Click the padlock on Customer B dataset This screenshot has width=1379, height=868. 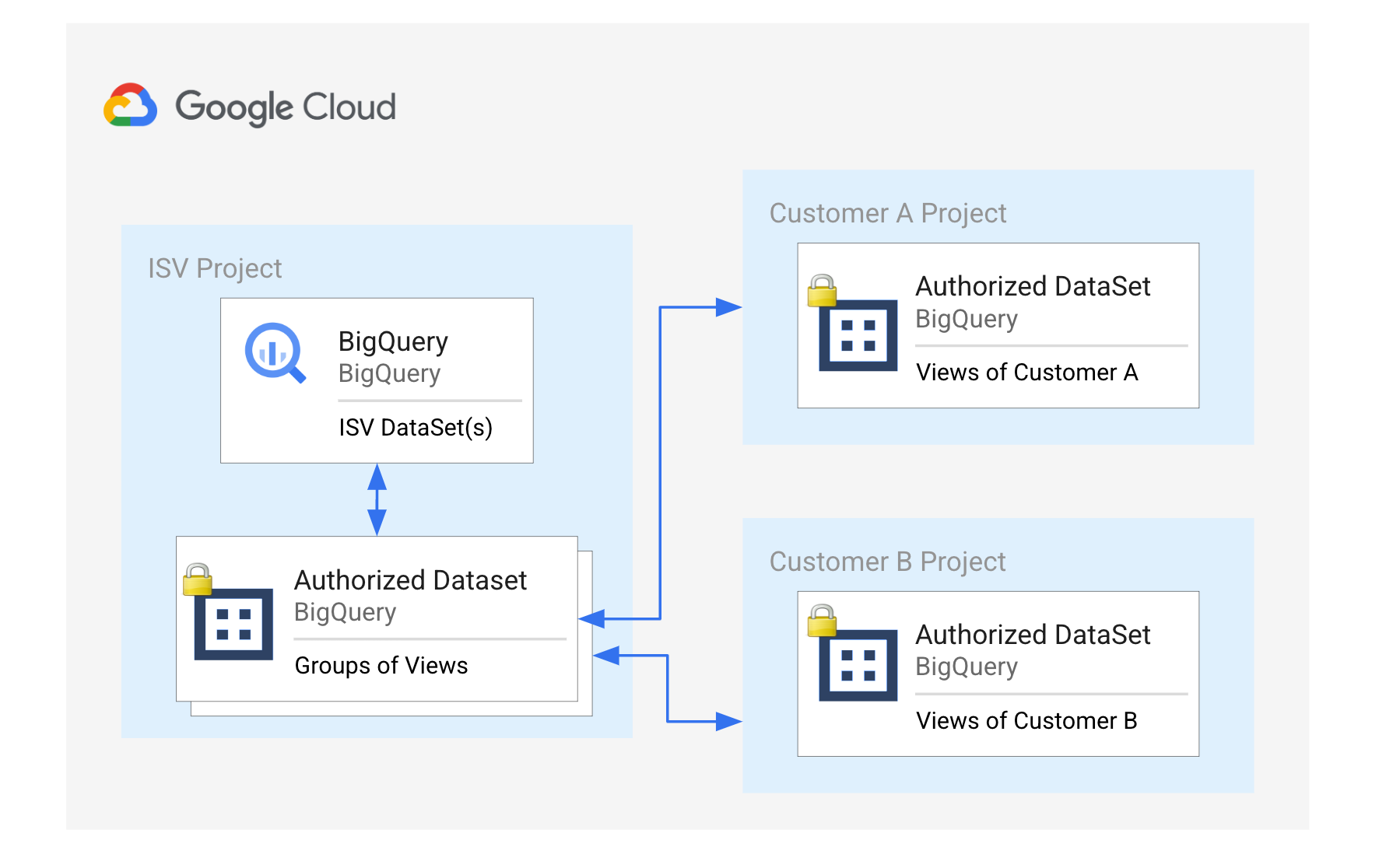tap(822, 621)
